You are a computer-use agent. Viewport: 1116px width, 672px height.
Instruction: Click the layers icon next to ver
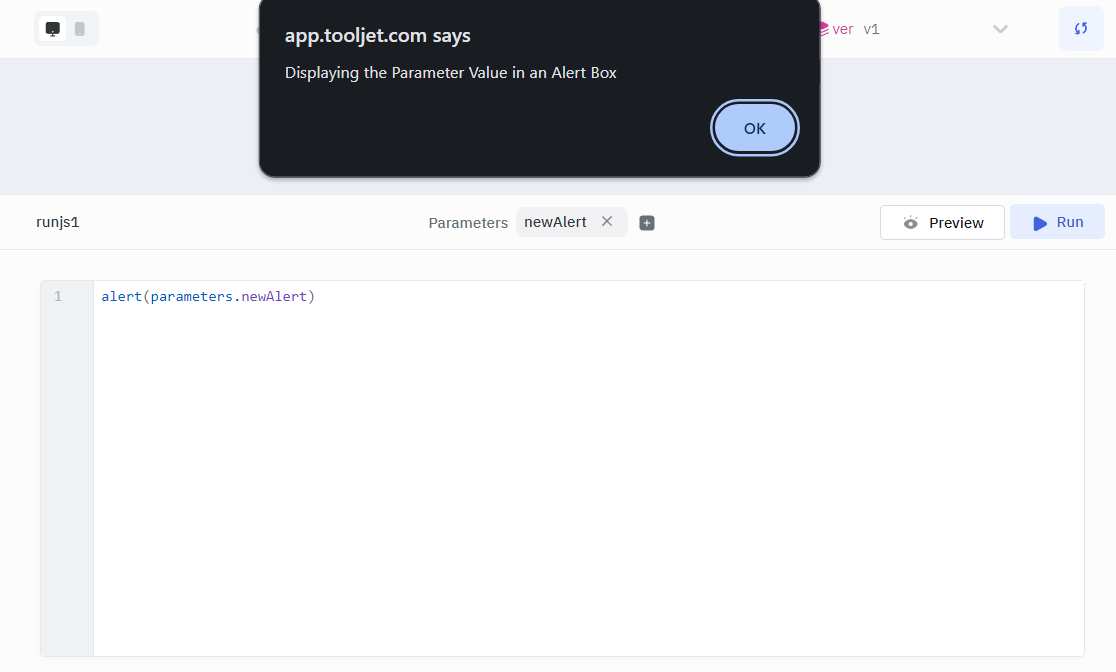coord(824,29)
